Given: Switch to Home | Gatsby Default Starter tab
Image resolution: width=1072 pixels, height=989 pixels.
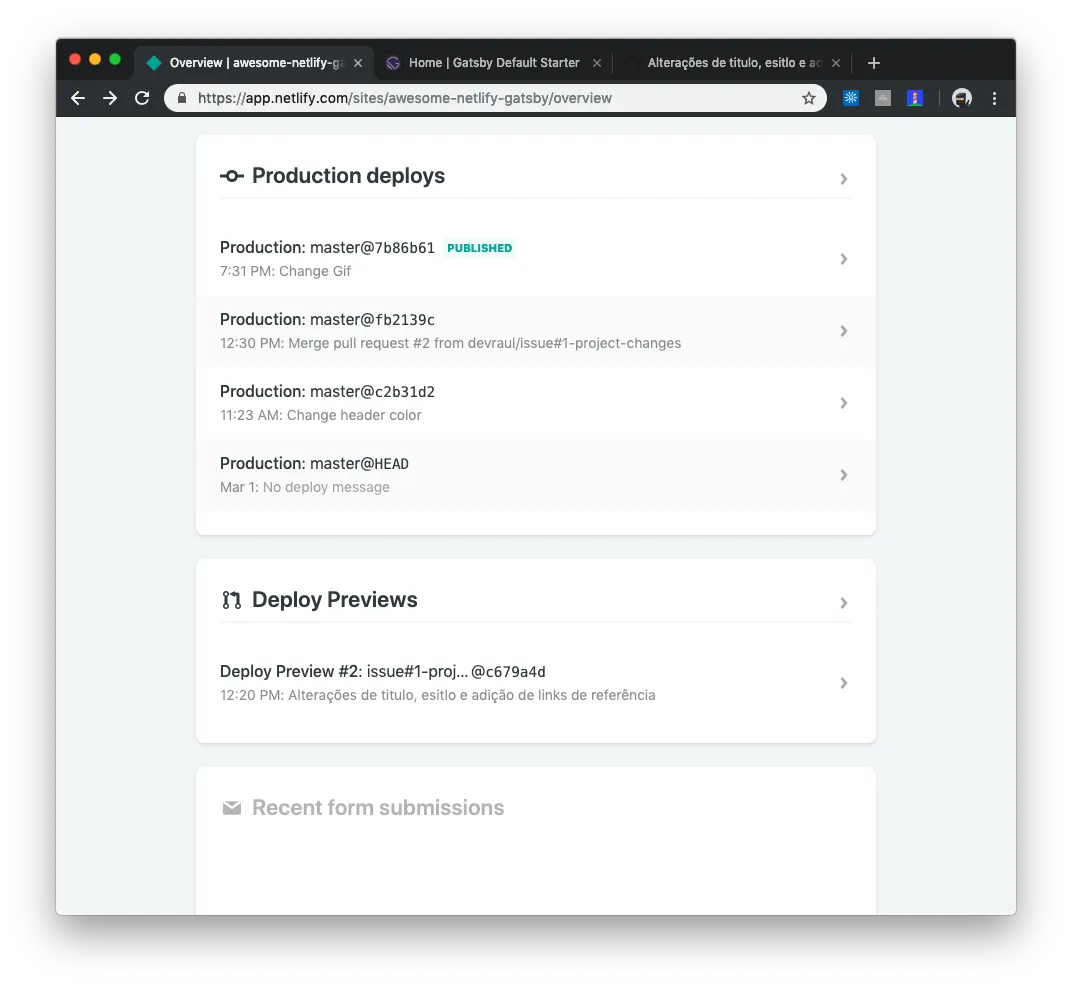Looking at the screenshot, I should coord(494,63).
